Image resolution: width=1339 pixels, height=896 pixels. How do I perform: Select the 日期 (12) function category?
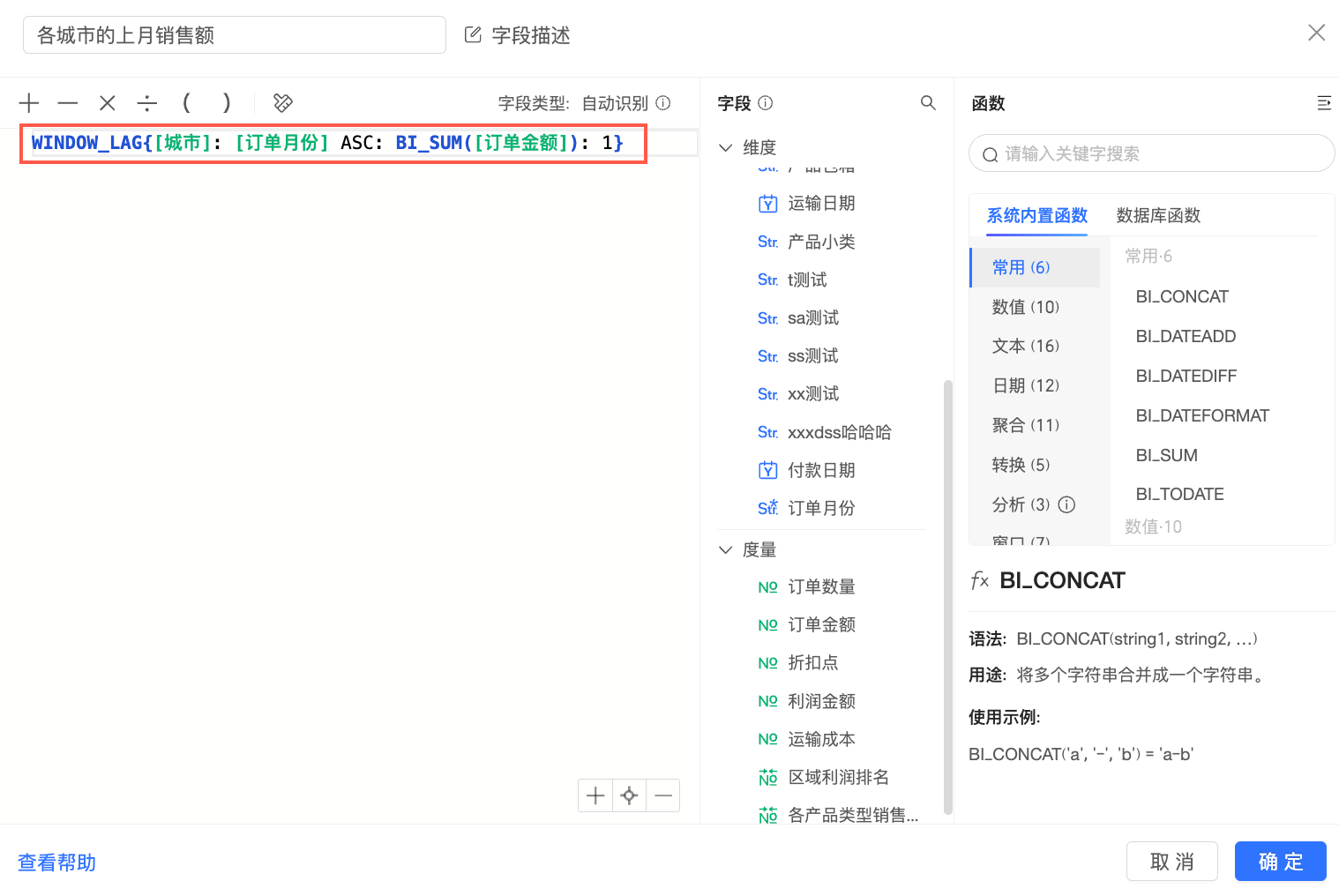[x=1036, y=385]
